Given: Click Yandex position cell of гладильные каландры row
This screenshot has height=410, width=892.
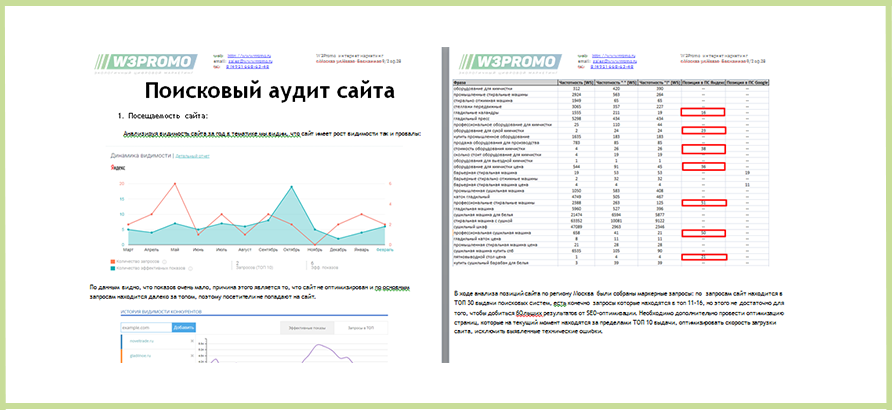Looking at the screenshot, I should pos(703,113).
